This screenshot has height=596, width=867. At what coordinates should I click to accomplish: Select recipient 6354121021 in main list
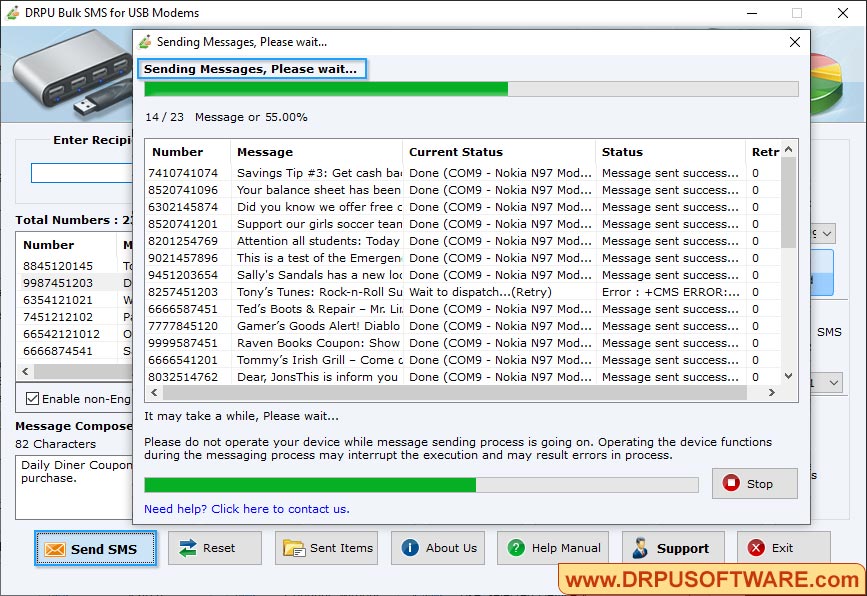[75, 300]
